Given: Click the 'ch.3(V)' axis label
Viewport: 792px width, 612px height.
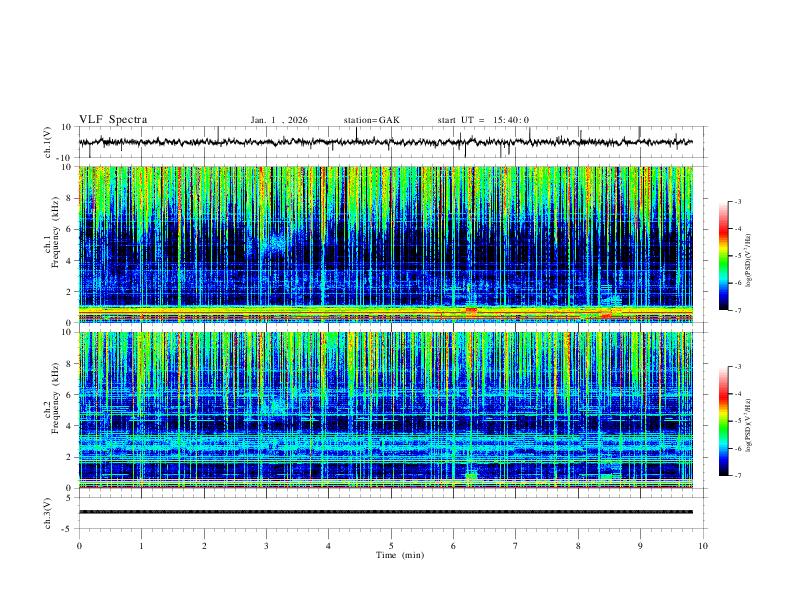Looking at the screenshot, I should pos(48,513).
